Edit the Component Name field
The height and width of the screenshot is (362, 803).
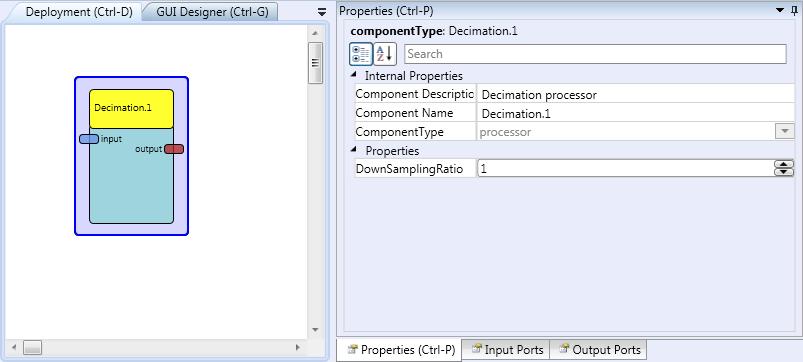[636, 114]
